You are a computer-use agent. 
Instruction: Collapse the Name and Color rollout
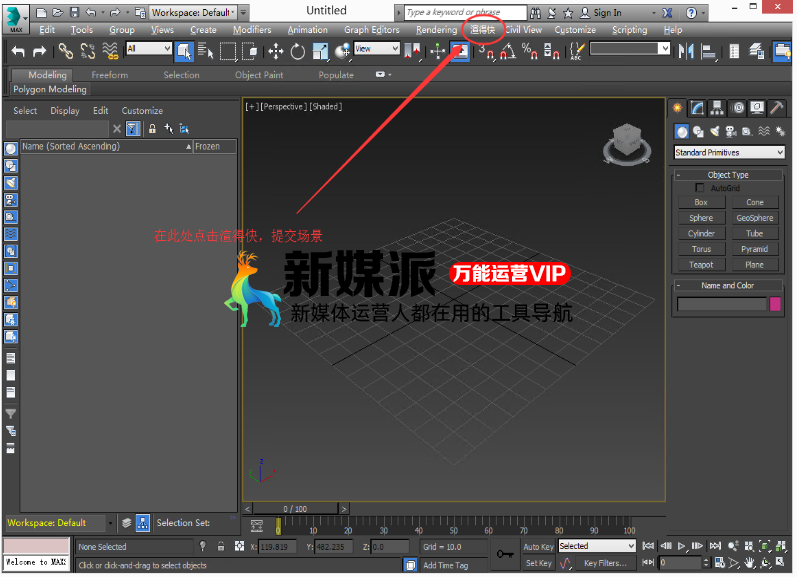click(x=728, y=286)
